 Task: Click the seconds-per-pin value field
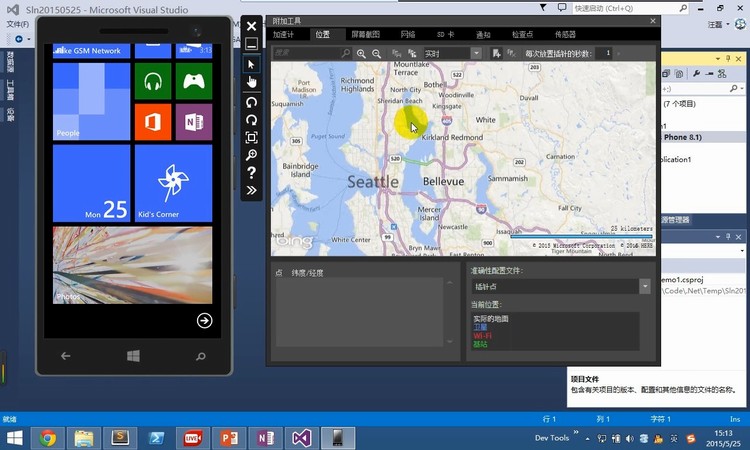coord(606,53)
